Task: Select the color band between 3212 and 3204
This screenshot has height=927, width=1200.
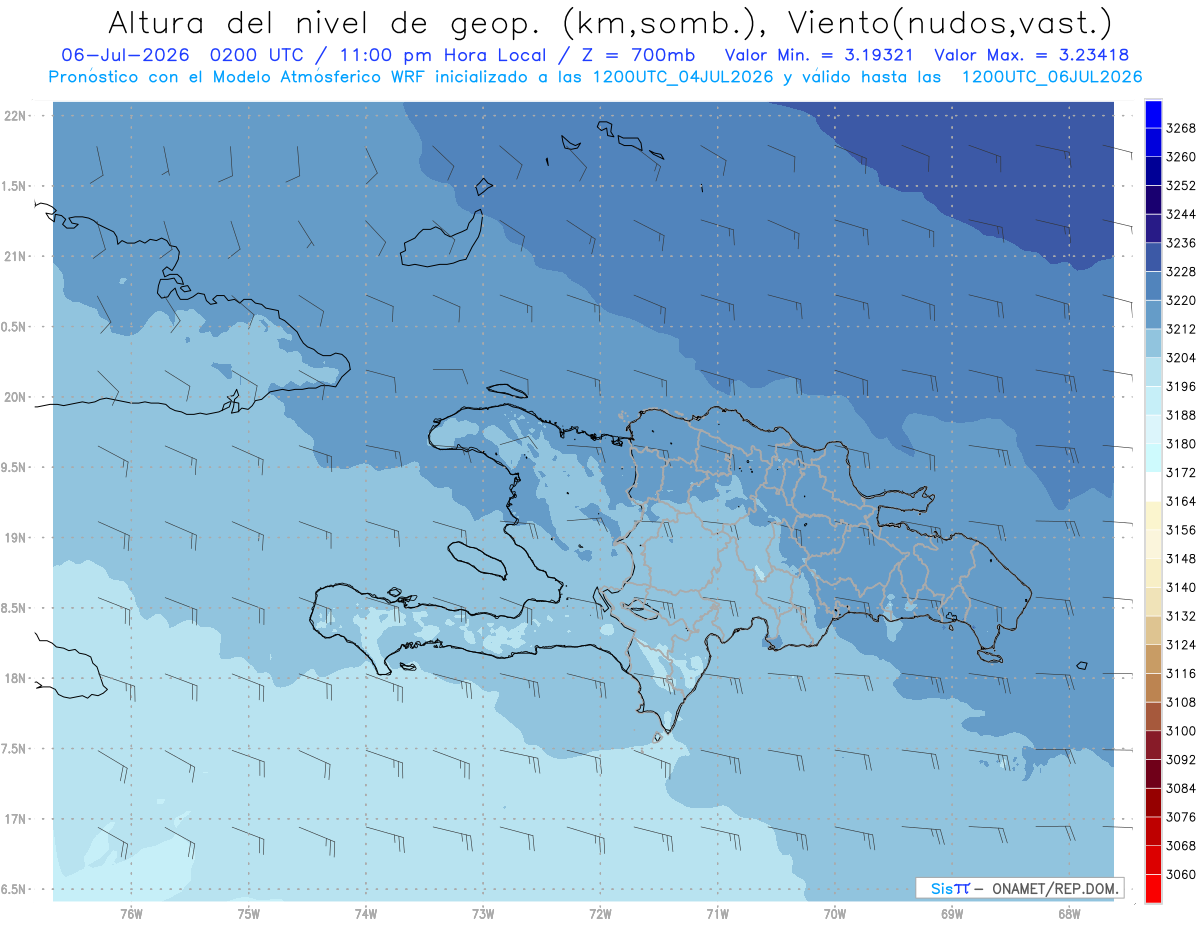Action: click(x=1153, y=343)
